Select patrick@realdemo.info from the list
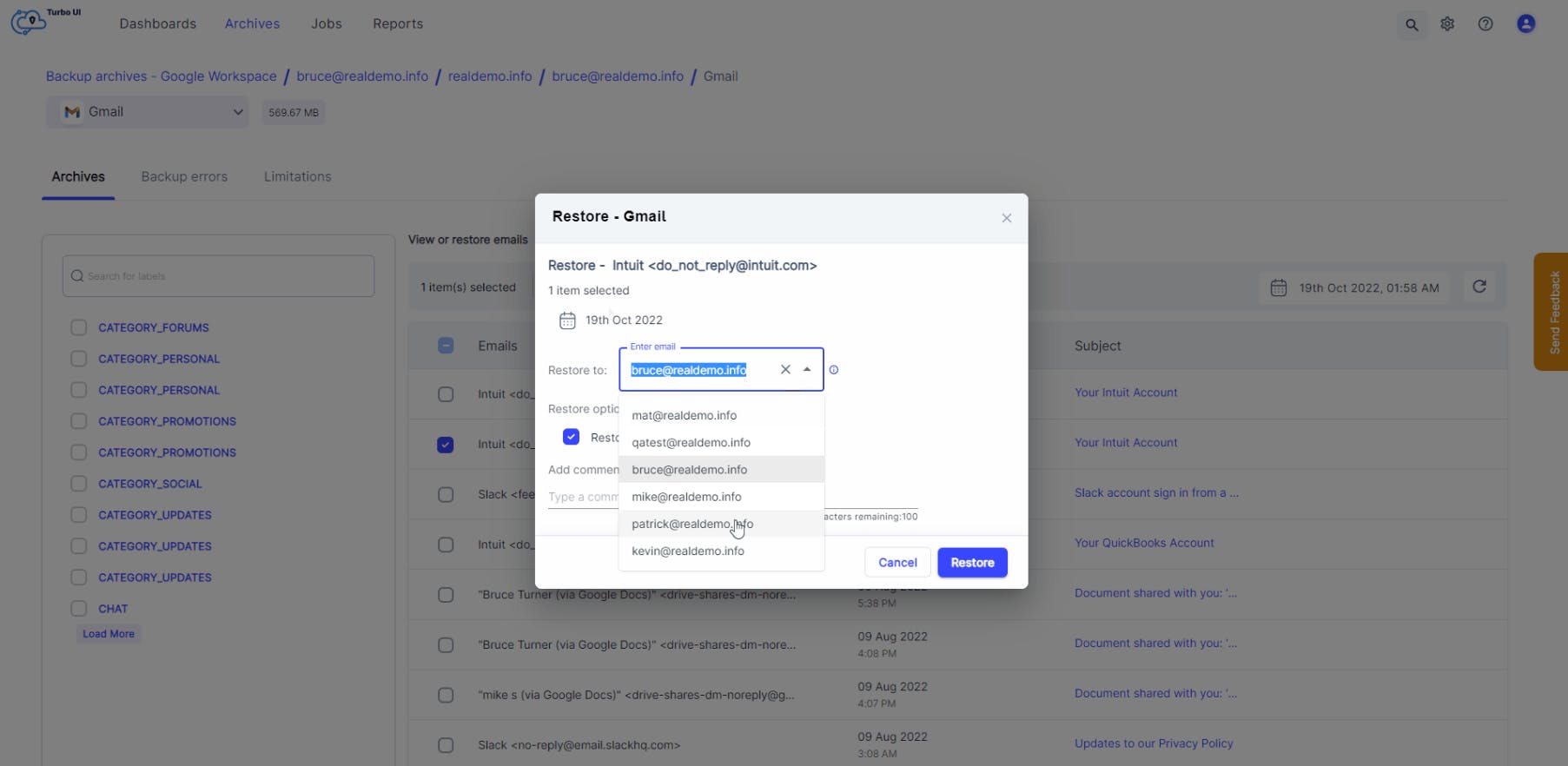The height and width of the screenshot is (766, 1568). point(692,524)
